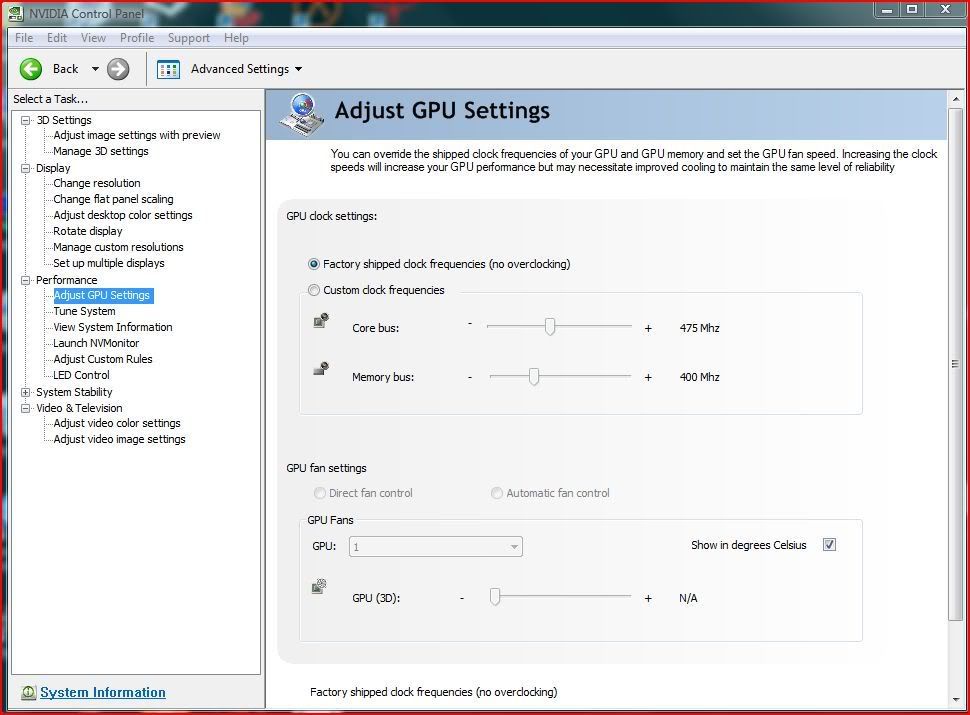Viewport: 970px width, 715px height.
Task: Open Change resolution task
Action: [x=97, y=183]
